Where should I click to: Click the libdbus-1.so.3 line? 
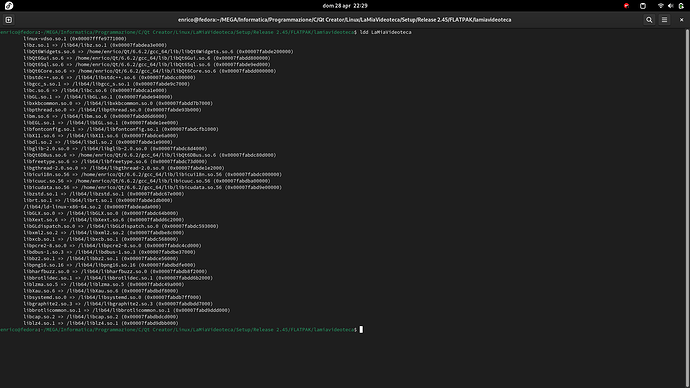click(x=110, y=252)
